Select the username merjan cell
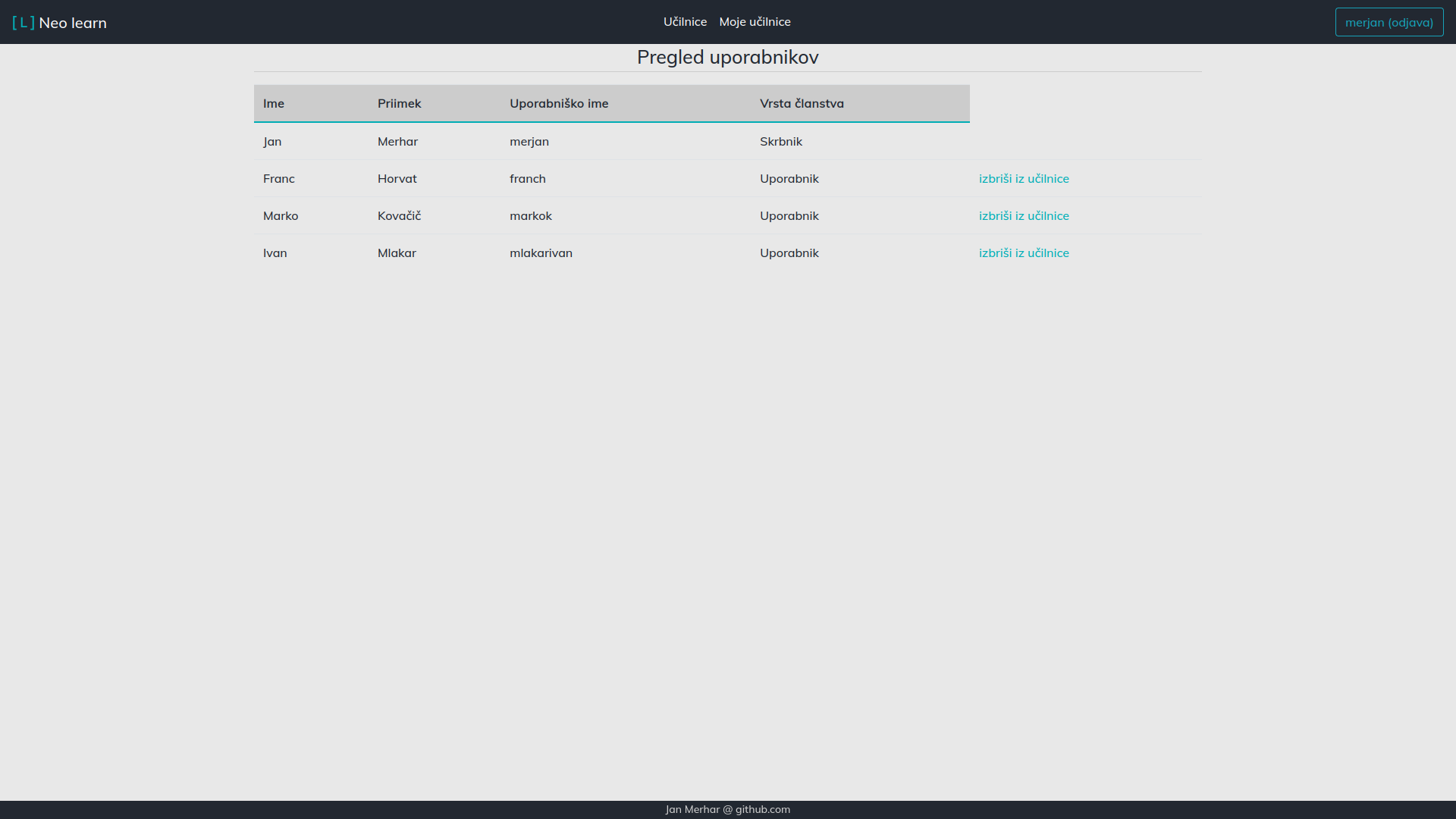This screenshot has width=1456, height=819. [529, 142]
